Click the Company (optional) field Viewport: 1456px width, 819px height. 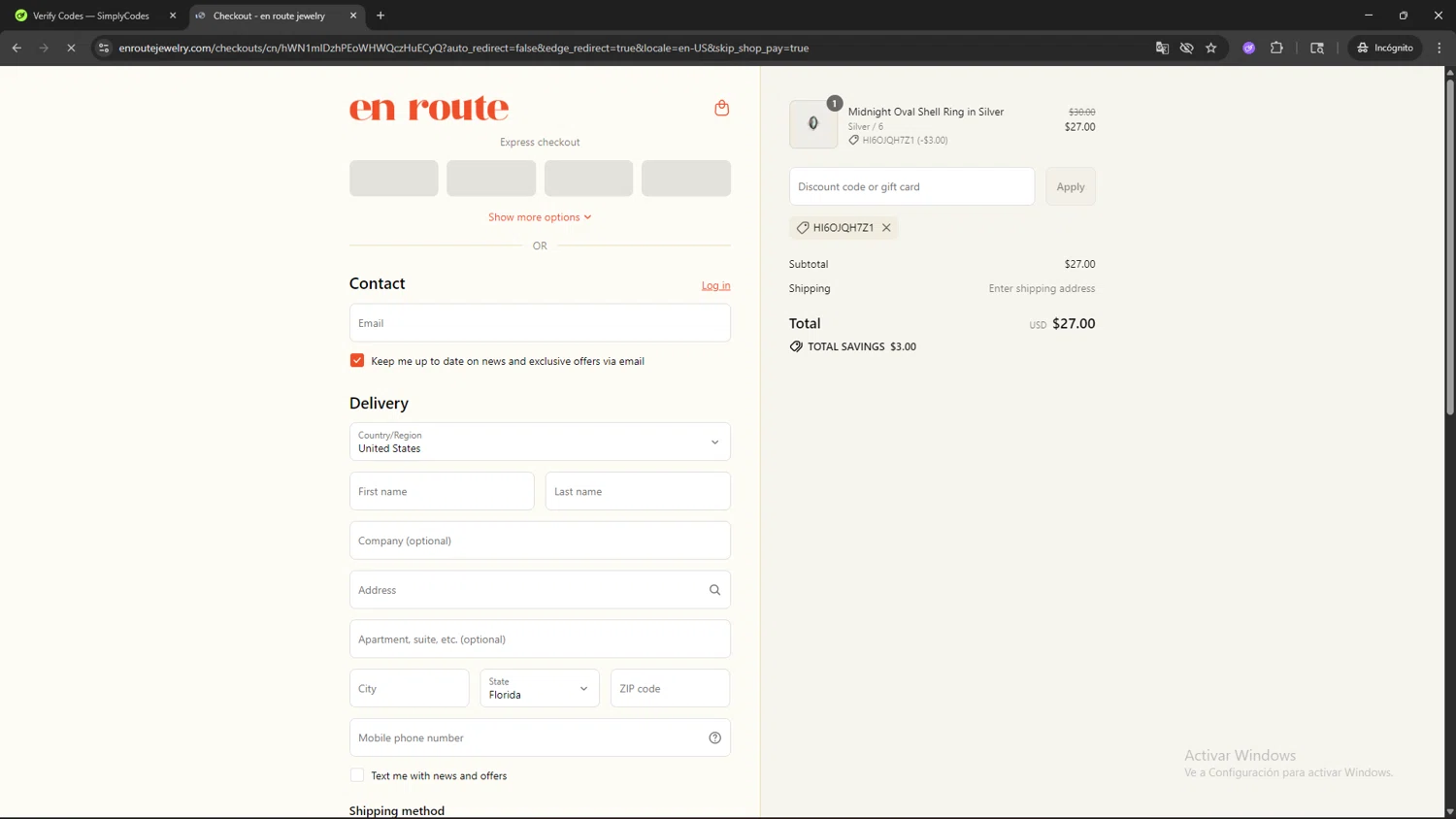coord(540,541)
